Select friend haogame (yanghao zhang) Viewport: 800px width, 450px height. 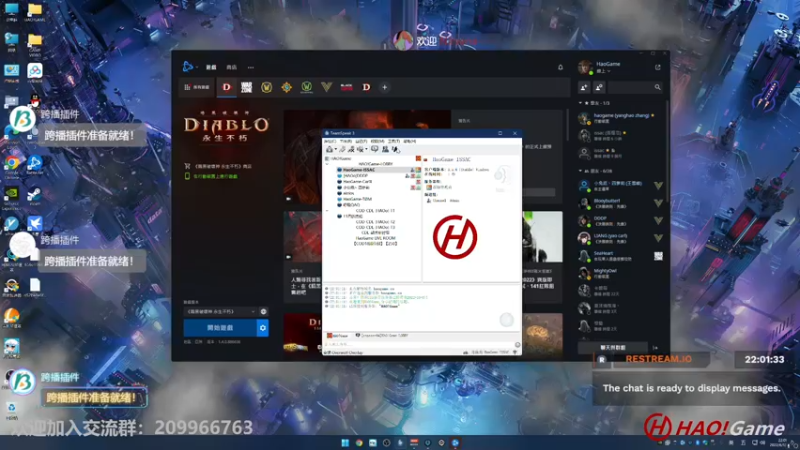pos(620,118)
